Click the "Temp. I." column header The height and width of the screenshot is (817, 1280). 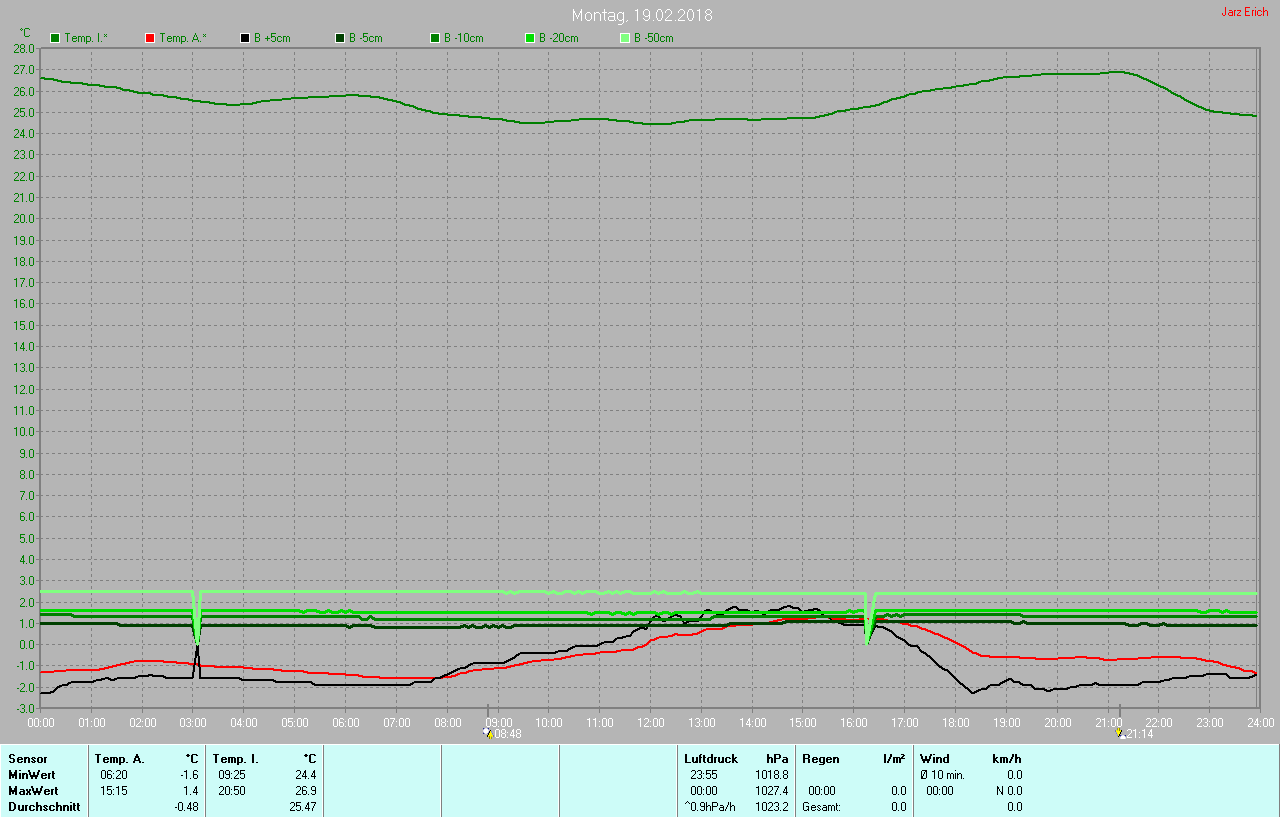(x=236, y=759)
